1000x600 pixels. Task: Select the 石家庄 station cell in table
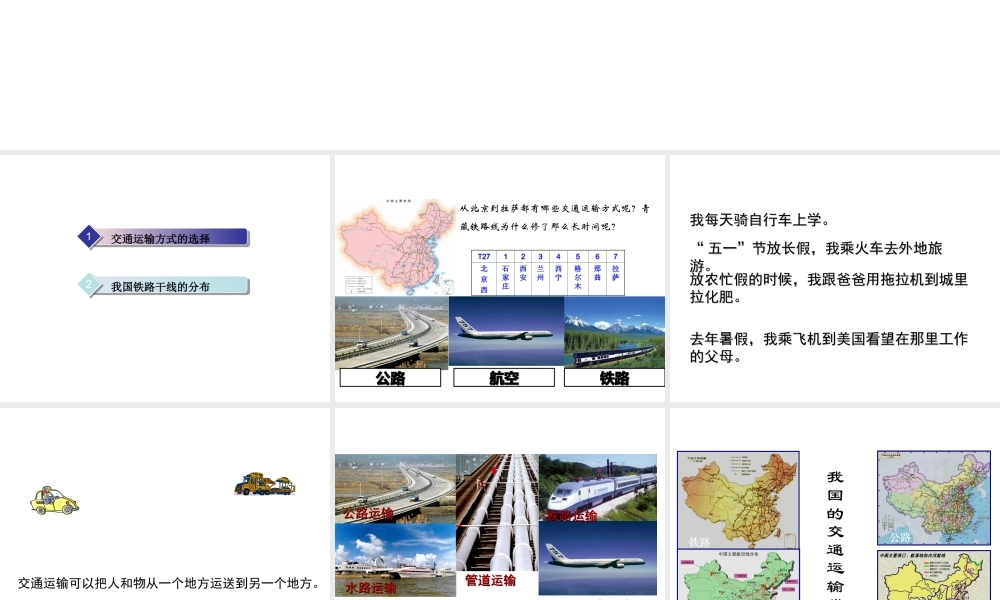pos(505,279)
